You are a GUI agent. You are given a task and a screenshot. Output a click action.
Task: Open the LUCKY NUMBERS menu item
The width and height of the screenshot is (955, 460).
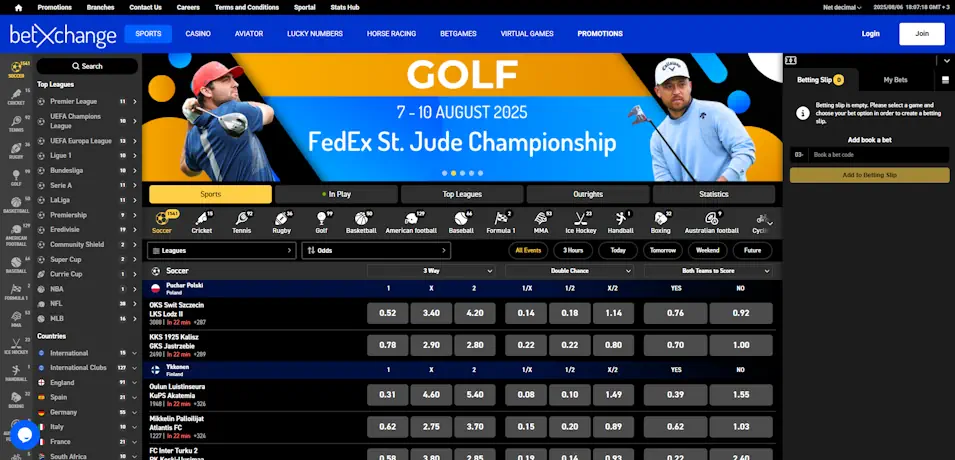click(315, 34)
